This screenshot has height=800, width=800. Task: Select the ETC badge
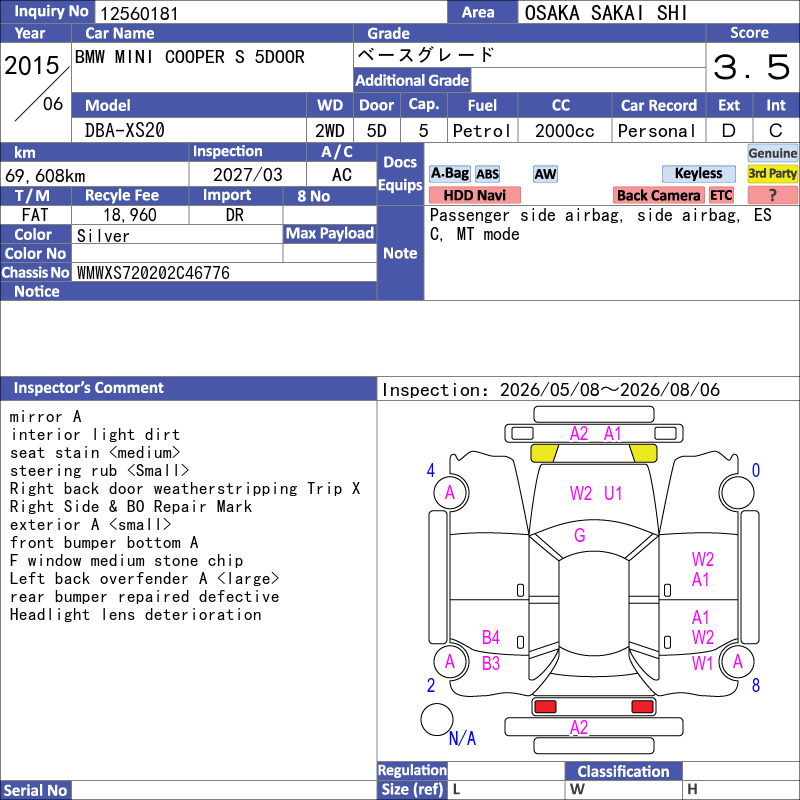(x=721, y=195)
